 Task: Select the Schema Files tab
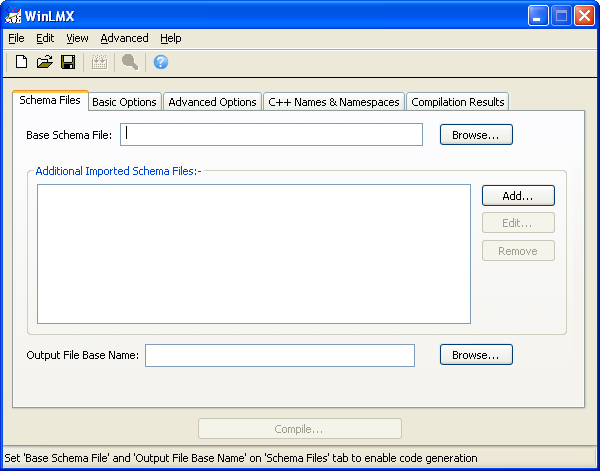[x=50, y=101]
